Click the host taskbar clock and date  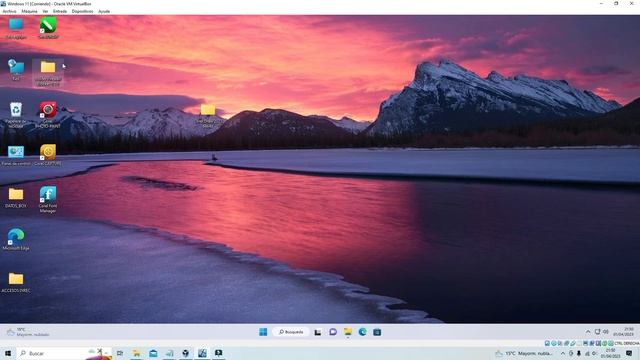click(x=611, y=353)
